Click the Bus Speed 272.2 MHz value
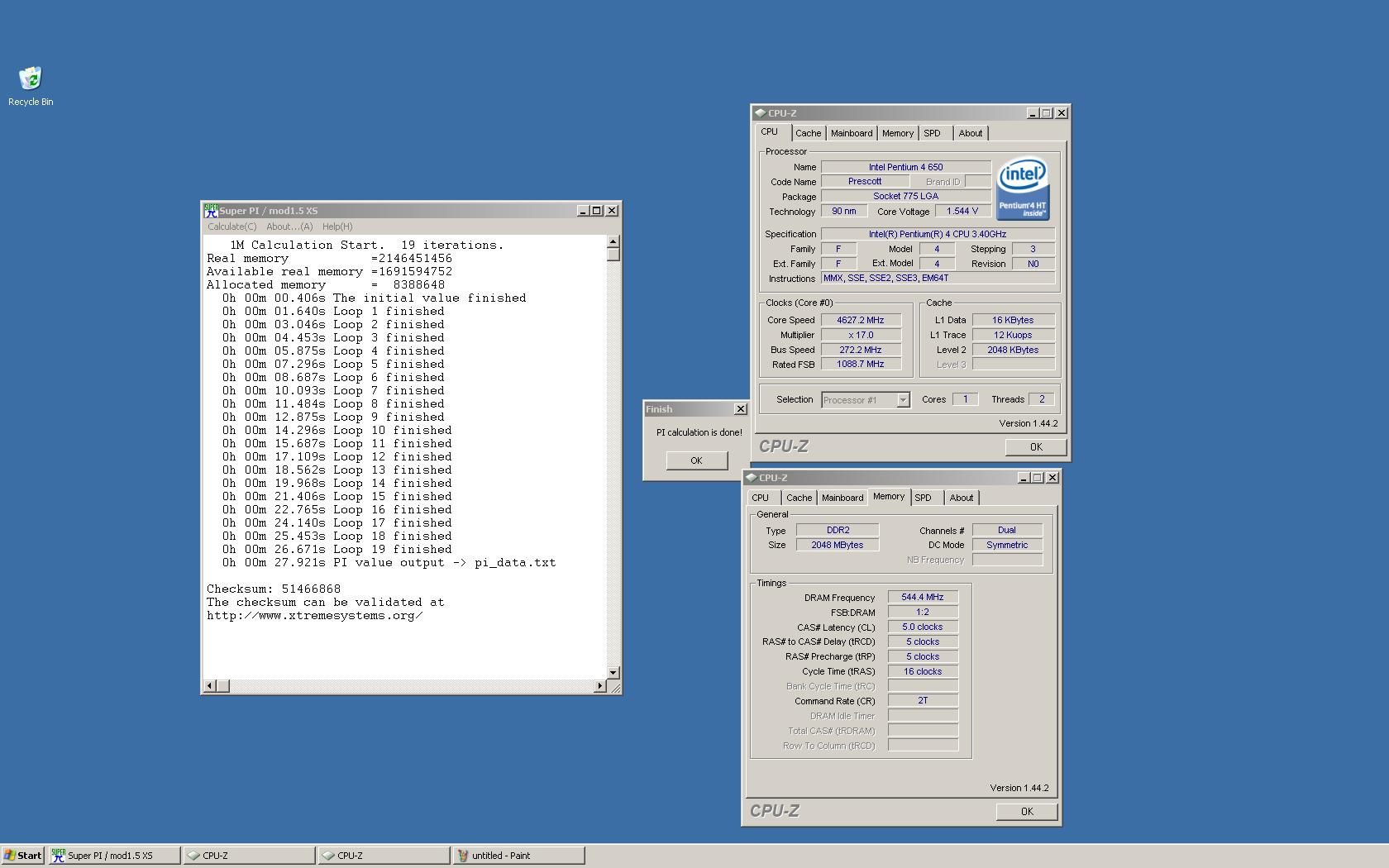The image size is (1389, 868). pyautogui.click(x=861, y=350)
